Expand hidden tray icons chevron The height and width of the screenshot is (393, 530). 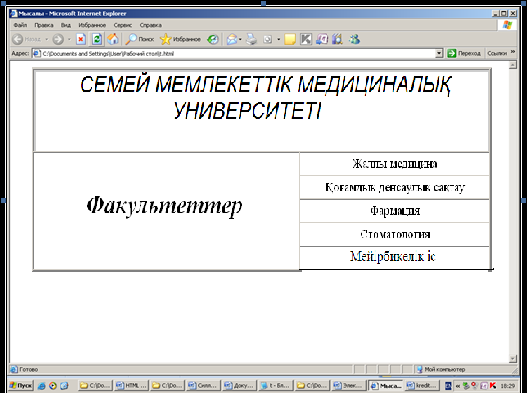tap(458, 386)
